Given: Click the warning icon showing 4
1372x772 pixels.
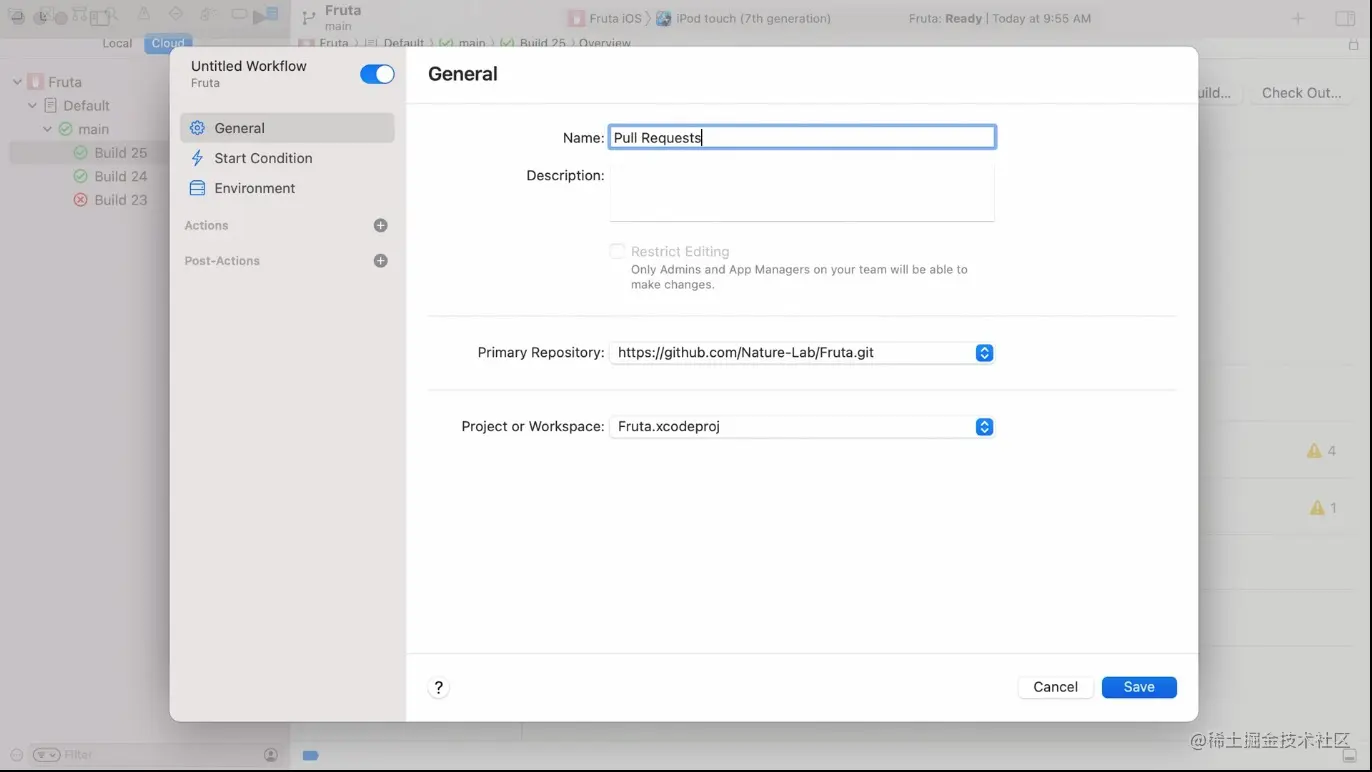Looking at the screenshot, I should point(1314,451).
